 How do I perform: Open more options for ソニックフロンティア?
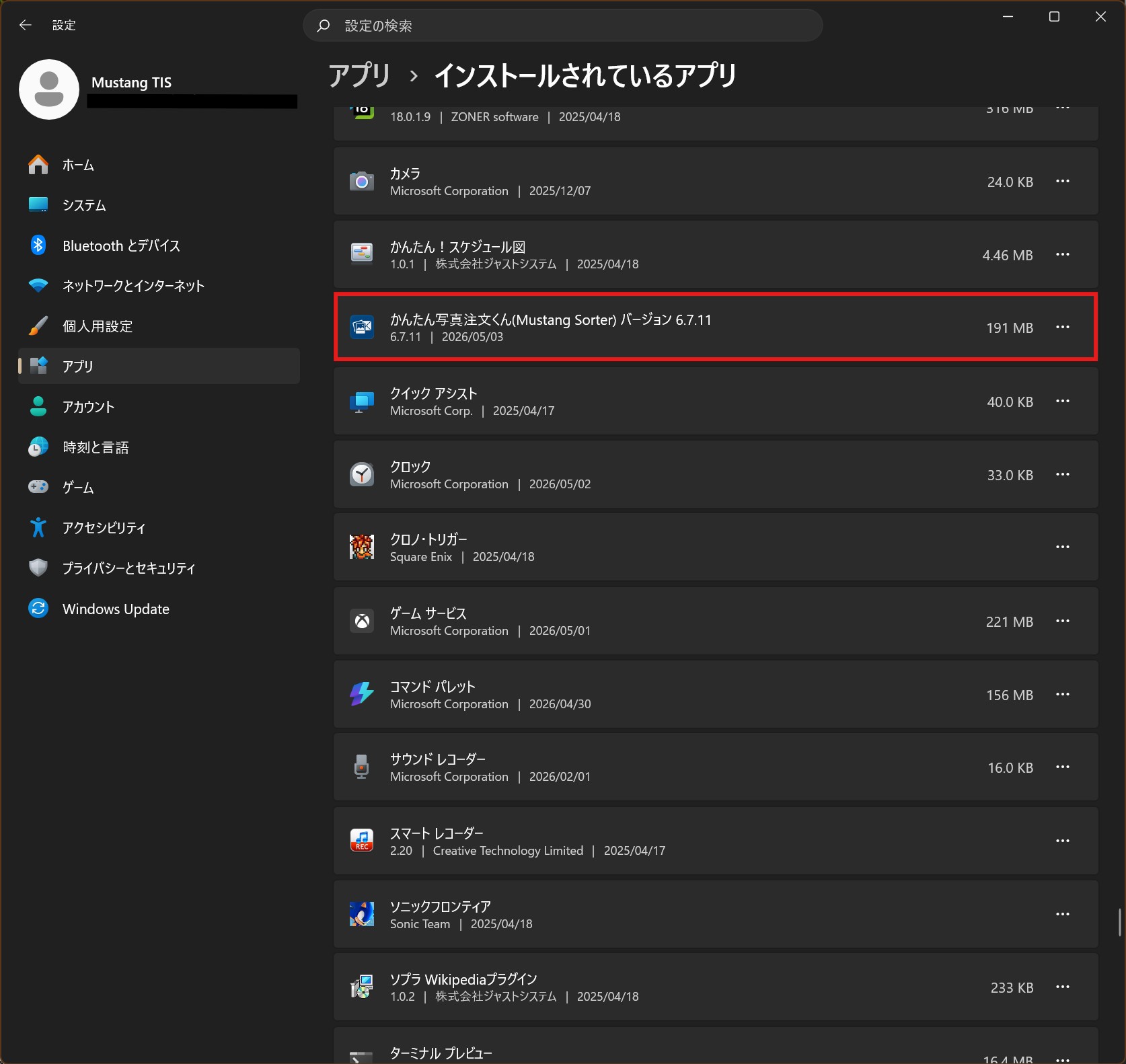1063,914
